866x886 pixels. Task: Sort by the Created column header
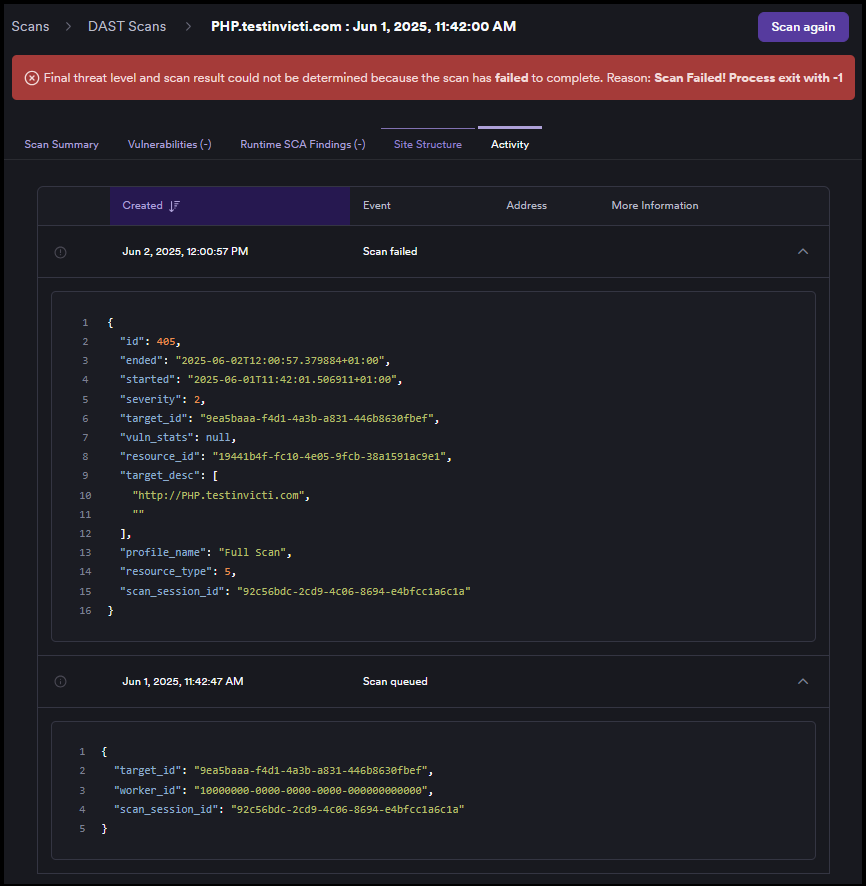click(x=230, y=206)
